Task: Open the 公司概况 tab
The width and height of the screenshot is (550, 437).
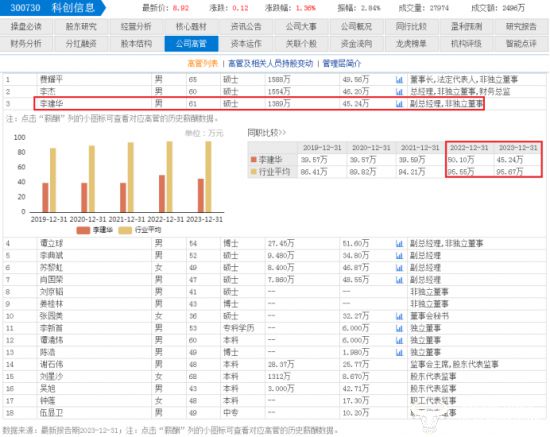Action: (x=356, y=27)
